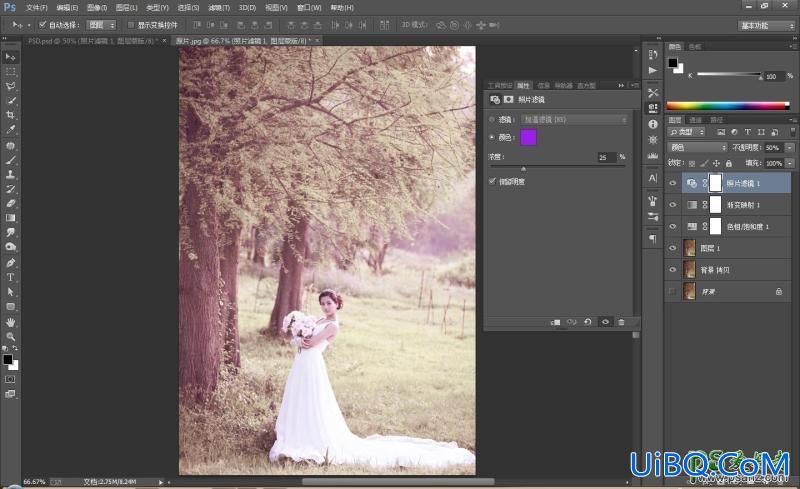Open the fill slider arrow
Viewport: 800px width, 489px height.
[790, 163]
